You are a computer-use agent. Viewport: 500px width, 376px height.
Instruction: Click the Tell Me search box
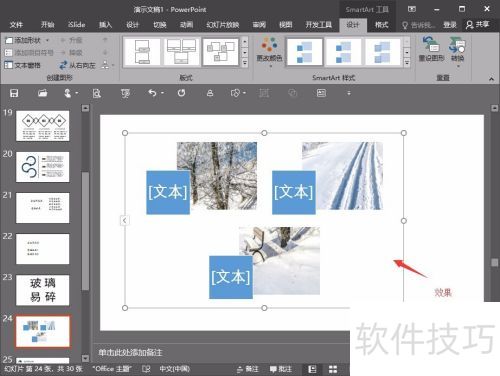[419, 25]
